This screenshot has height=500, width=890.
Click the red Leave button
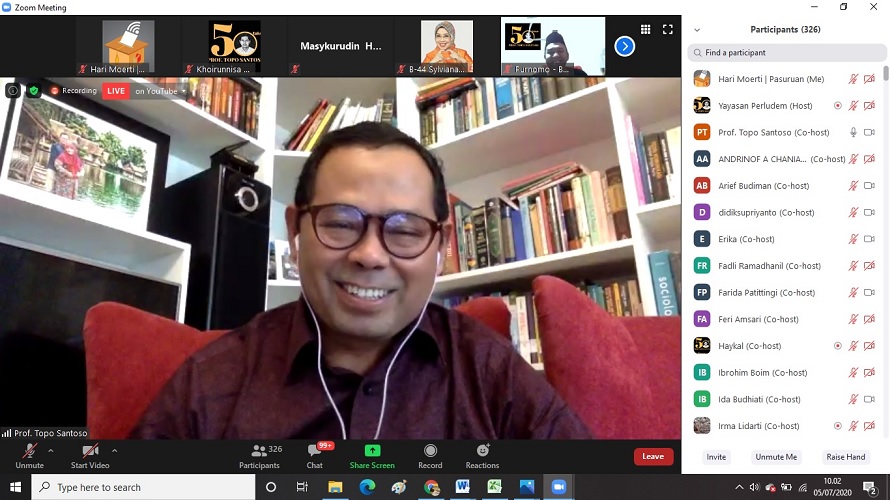click(653, 456)
